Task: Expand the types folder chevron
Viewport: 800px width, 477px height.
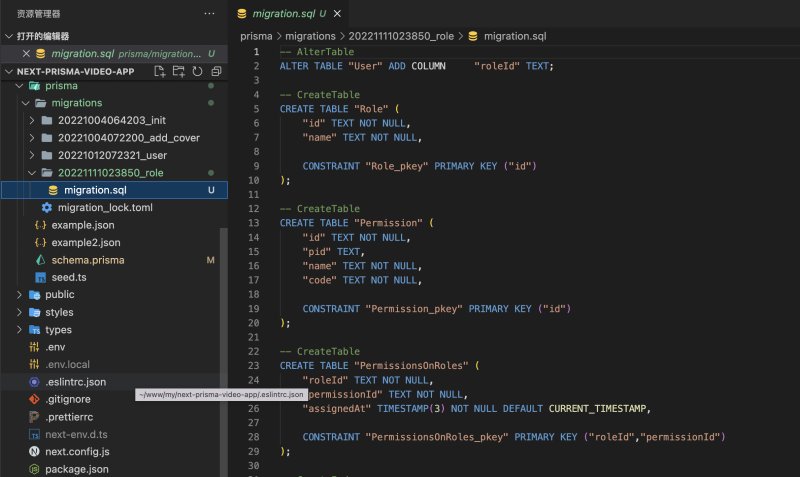Action: click(x=19, y=330)
